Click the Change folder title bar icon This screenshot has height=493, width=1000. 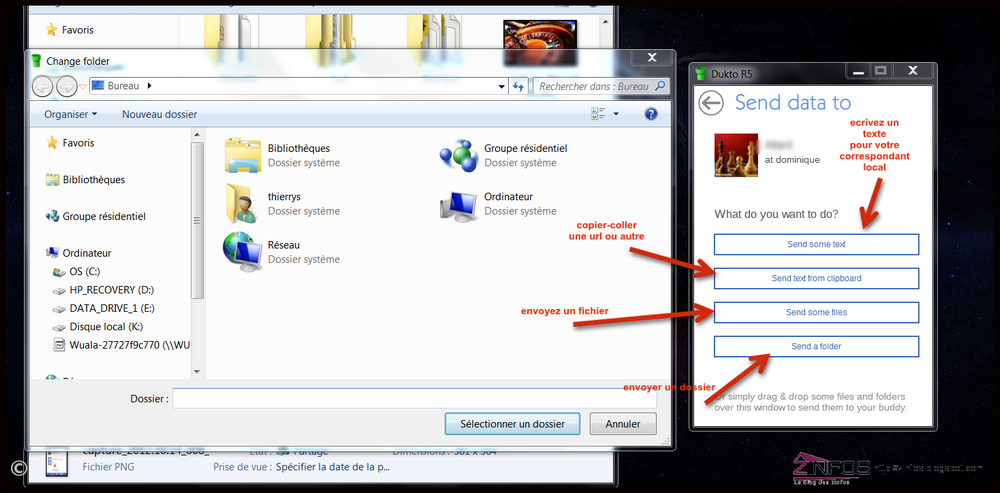click(x=36, y=61)
